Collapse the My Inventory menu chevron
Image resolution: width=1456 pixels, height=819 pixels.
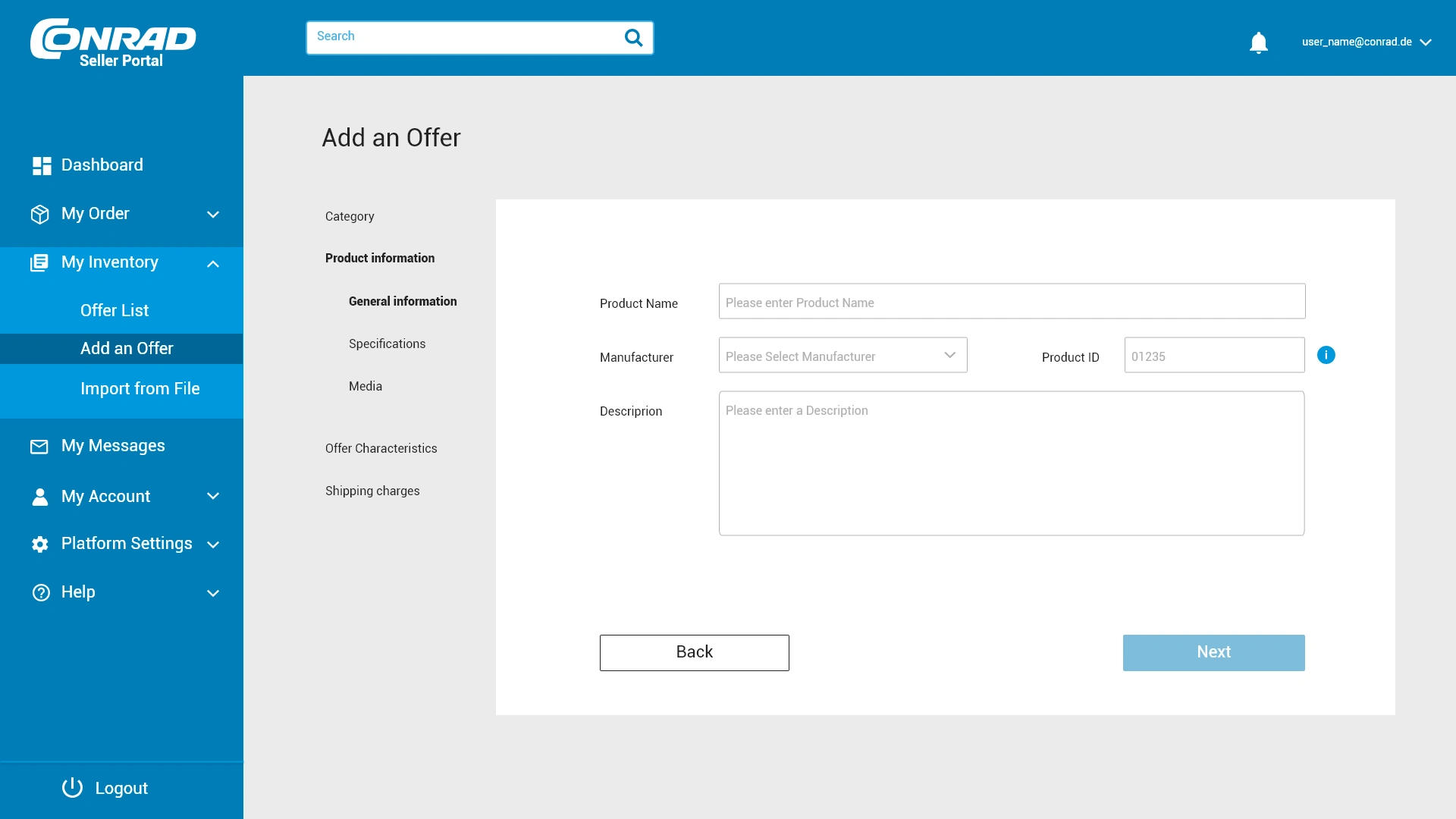pyautogui.click(x=213, y=264)
